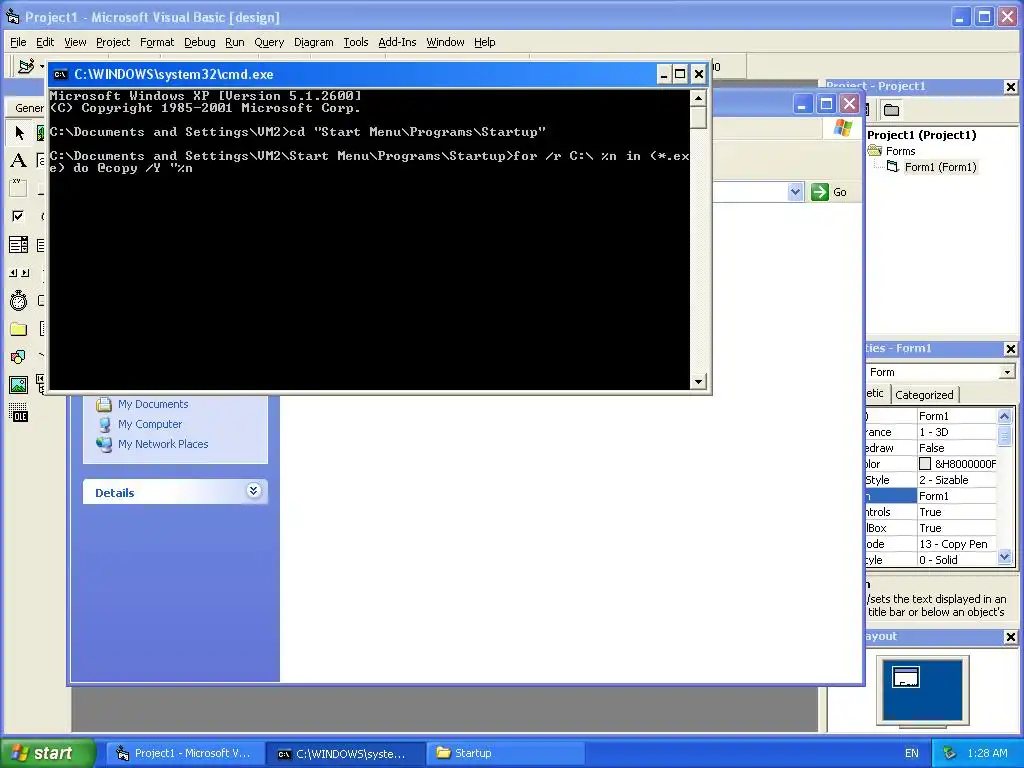Click the Windows flag logo in Startup window
1024x768 pixels.
pyautogui.click(x=842, y=127)
